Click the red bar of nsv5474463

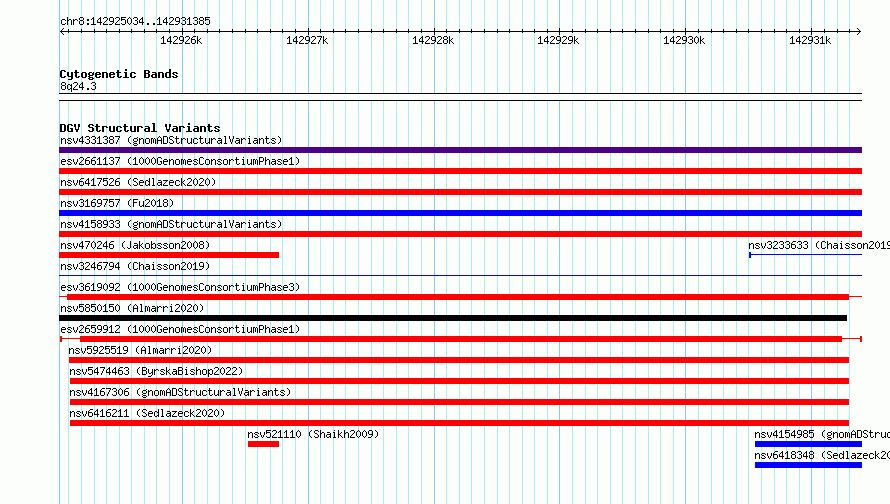pyautogui.click(x=459, y=381)
